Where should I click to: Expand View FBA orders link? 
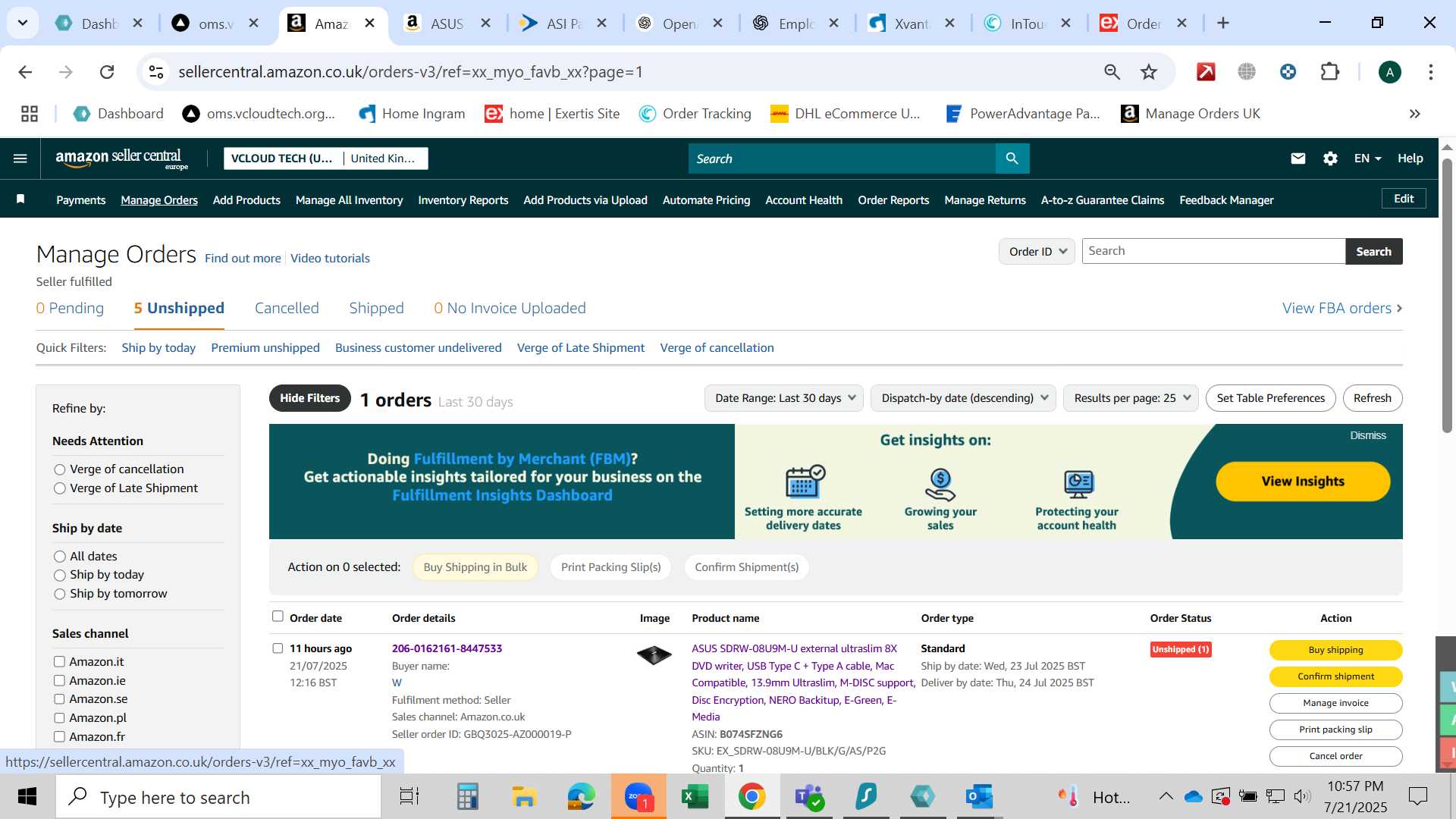coord(1342,309)
